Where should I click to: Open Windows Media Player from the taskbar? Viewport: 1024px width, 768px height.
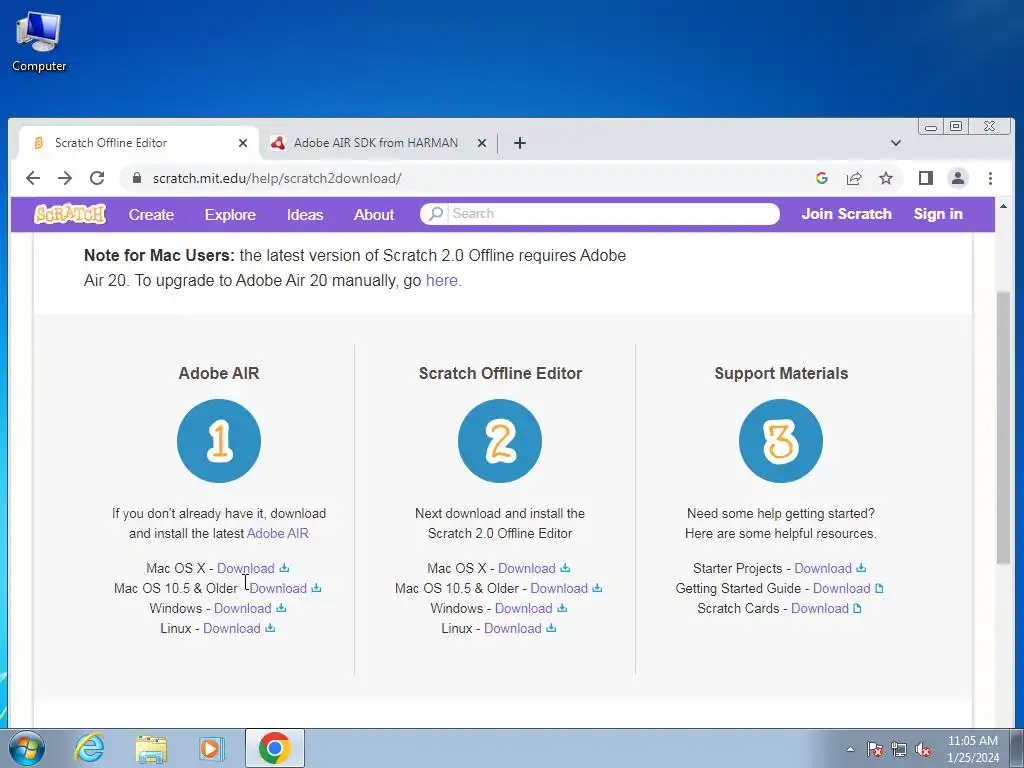pyautogui.click(x=212, y=748)
